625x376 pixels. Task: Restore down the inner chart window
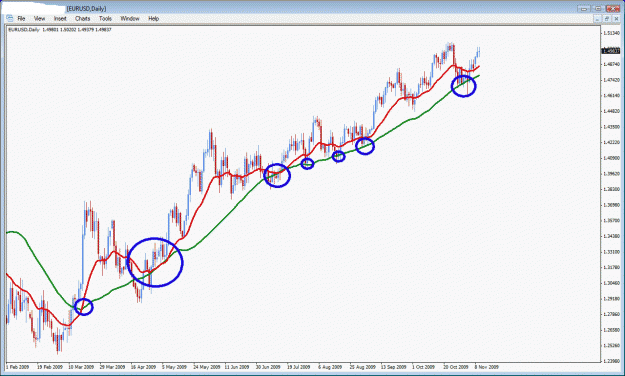point(607,19)
